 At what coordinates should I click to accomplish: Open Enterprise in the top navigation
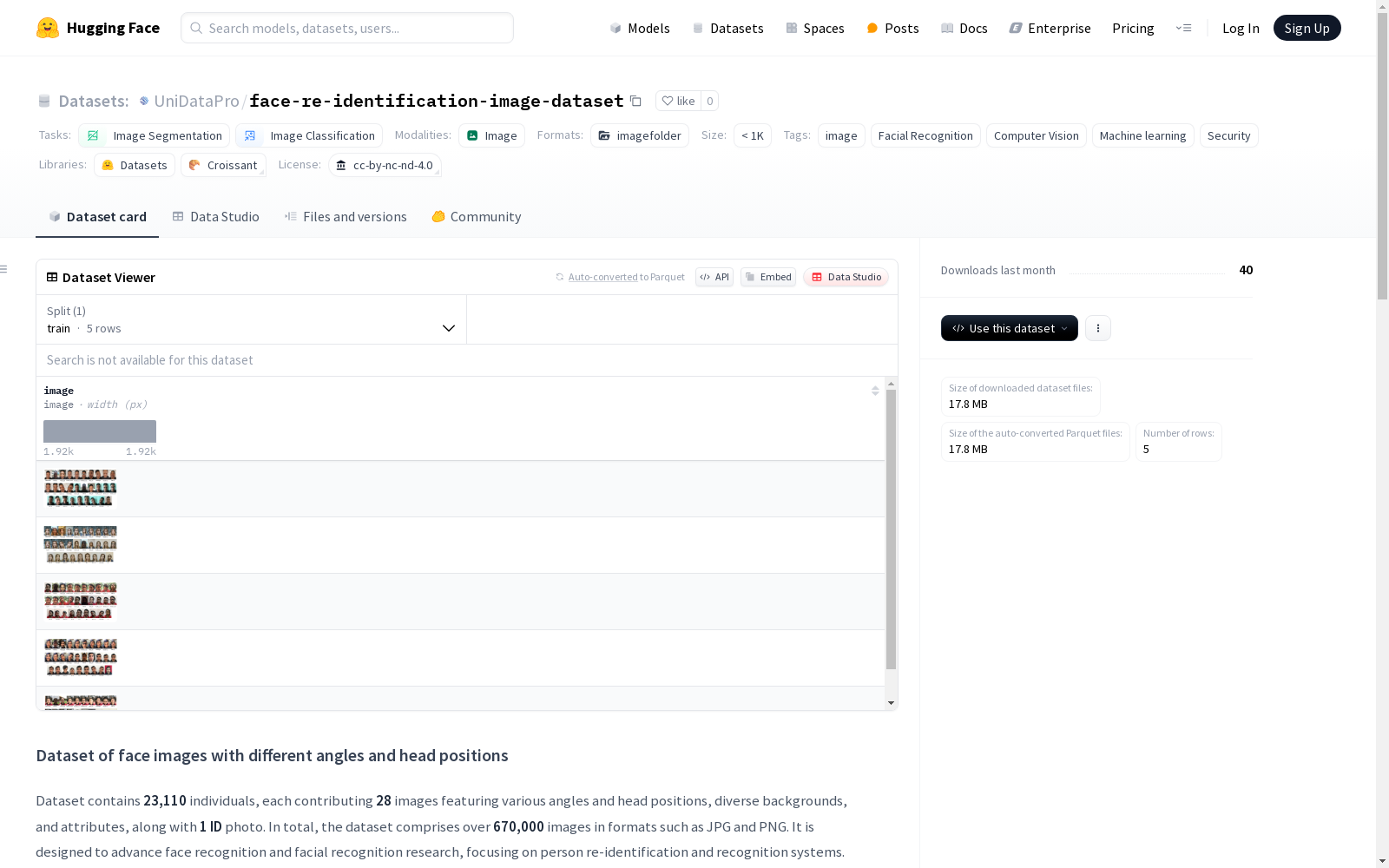tap(1050, 28)
